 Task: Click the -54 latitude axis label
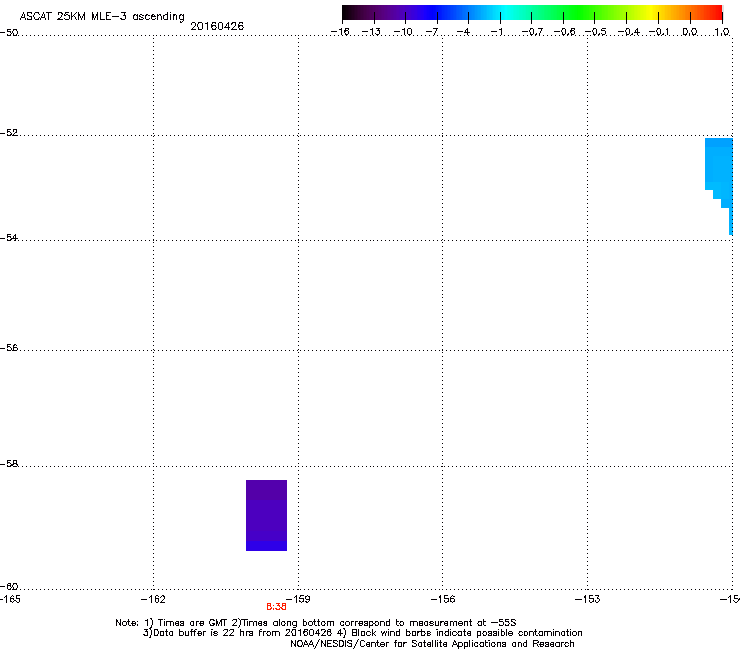coord(9,237)
